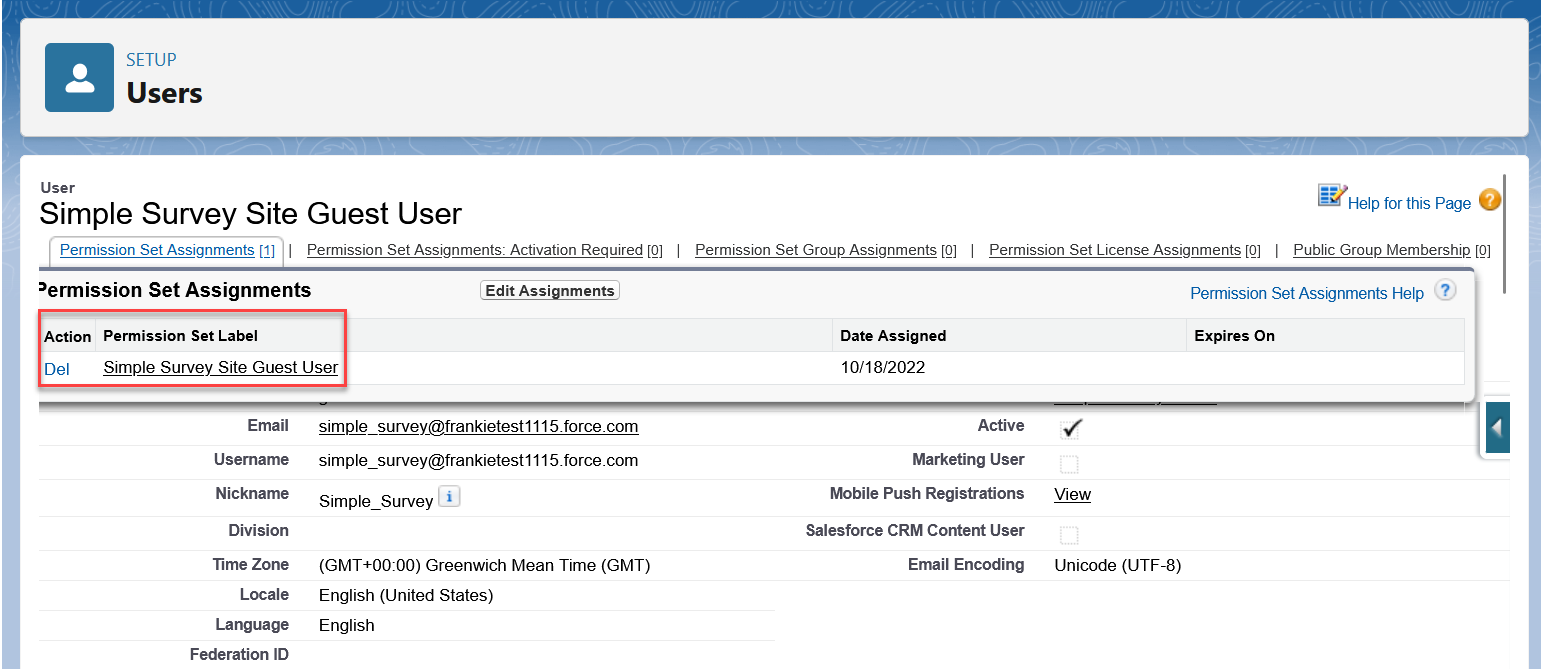
Task: Toggle the Active checkbox
Action: pos(1070,428)
